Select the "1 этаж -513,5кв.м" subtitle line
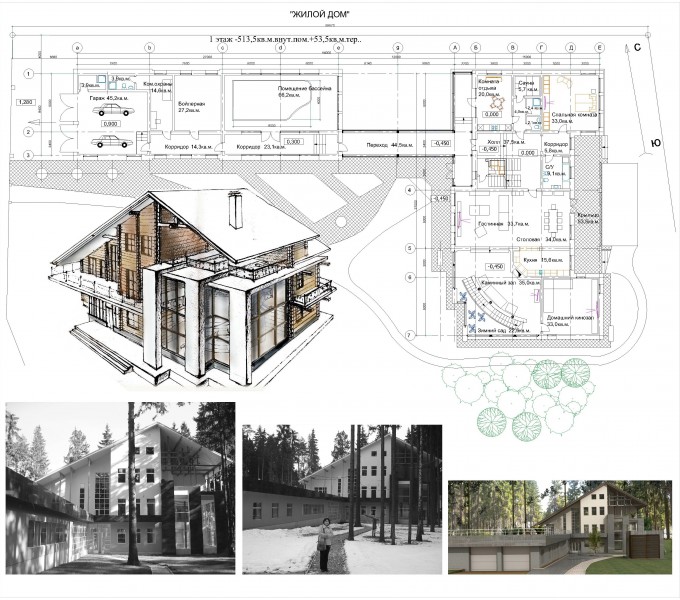The width and height of the screenshot is (680, 600). click(x=286, y=39)
